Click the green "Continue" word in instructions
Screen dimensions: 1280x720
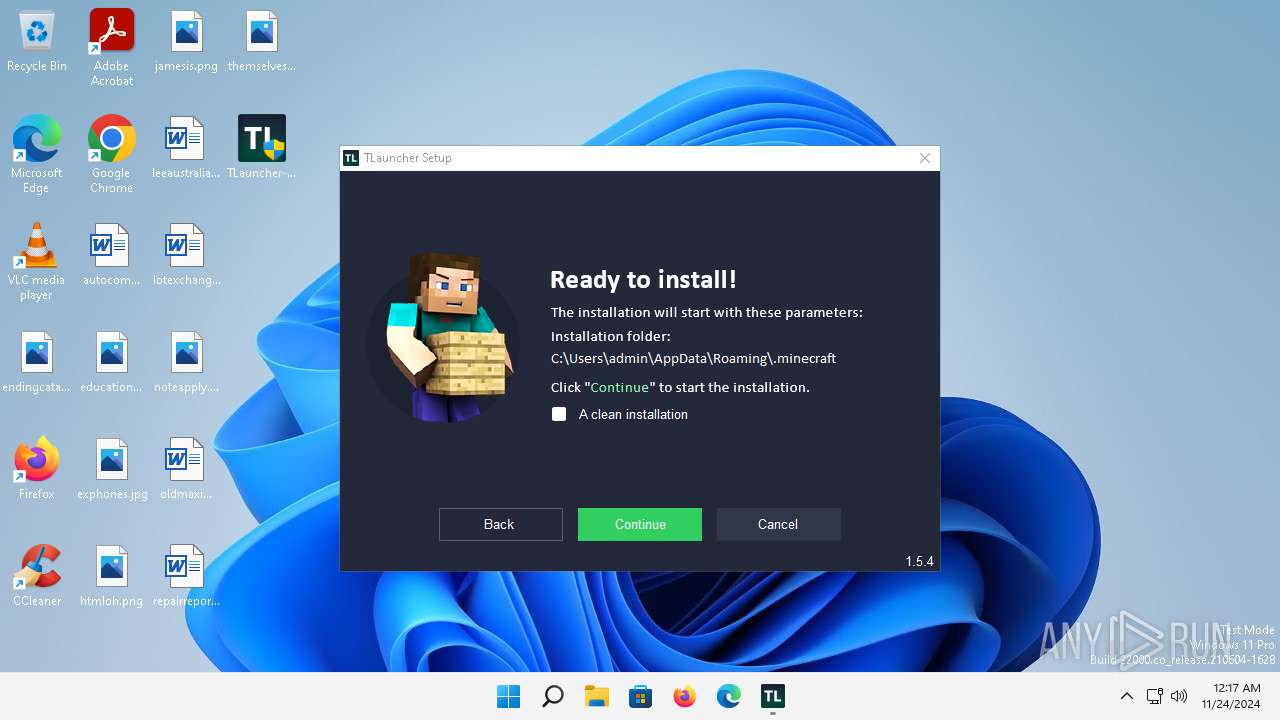(x=620, y=387)
